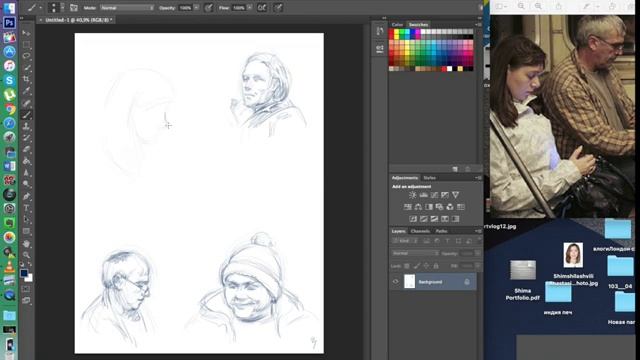Select the Clone Stamp tool
Viewport: 640px width, 360px height.
(x=27, y=126)
